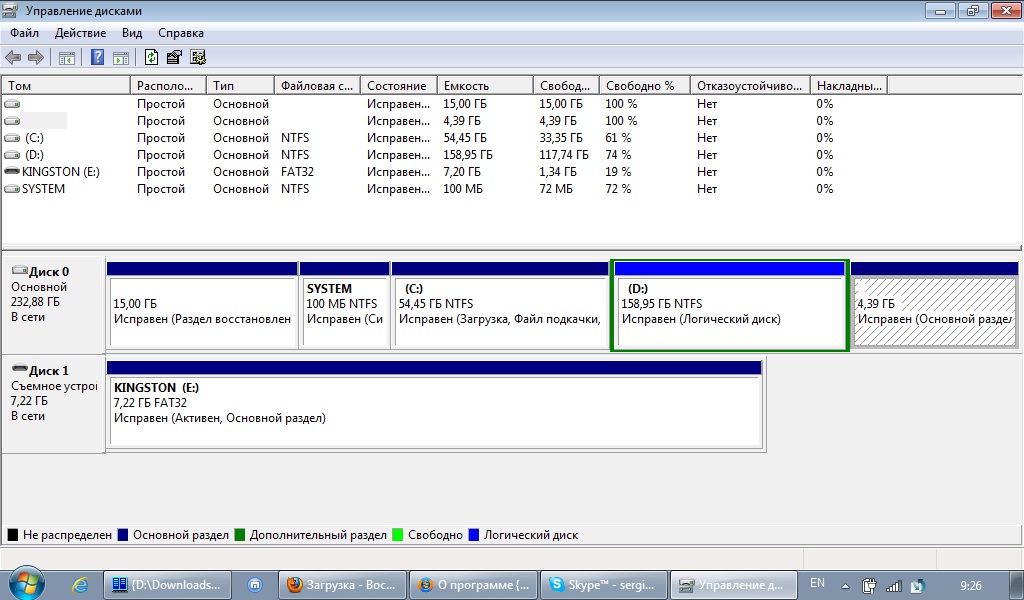
Task: Click the drive icon of the KINGSTON row
Action: point(12,171)
